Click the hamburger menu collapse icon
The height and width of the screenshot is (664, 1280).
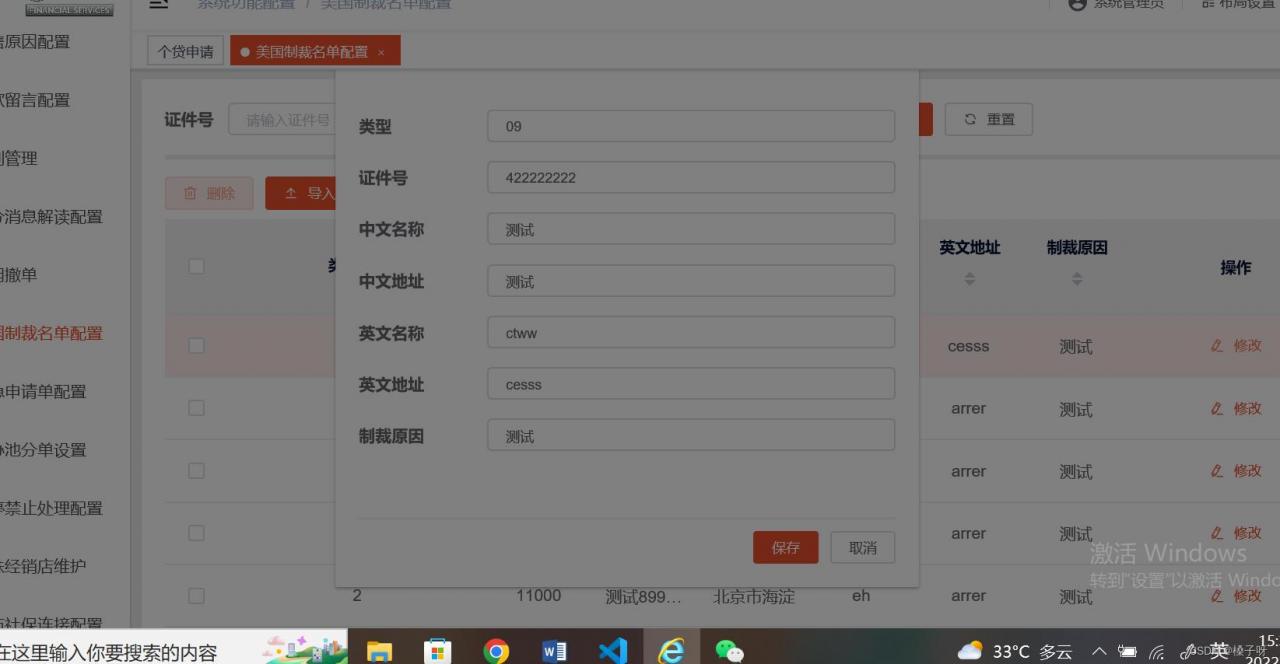158,4
